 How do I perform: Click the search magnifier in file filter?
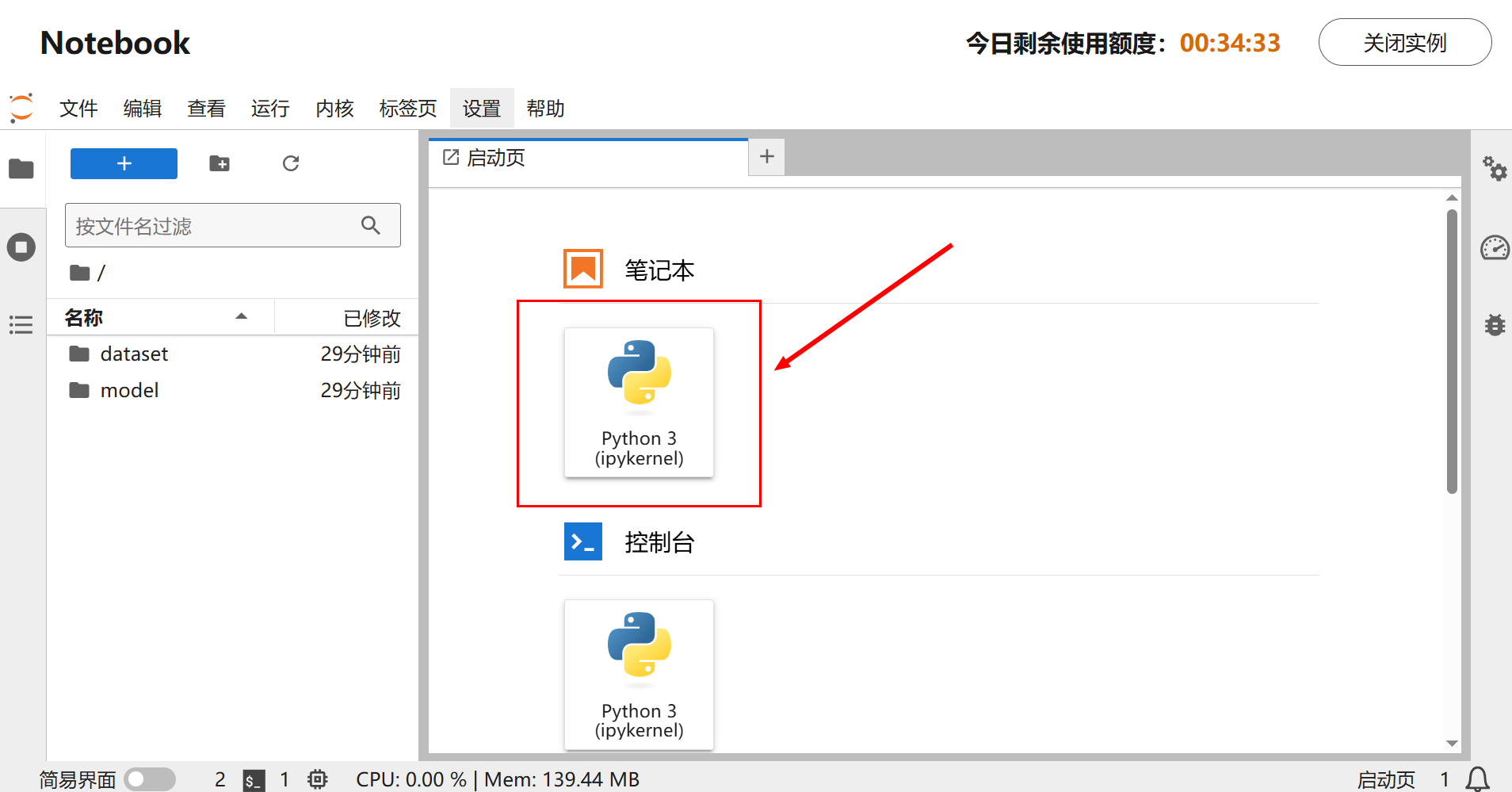(370, 225)
